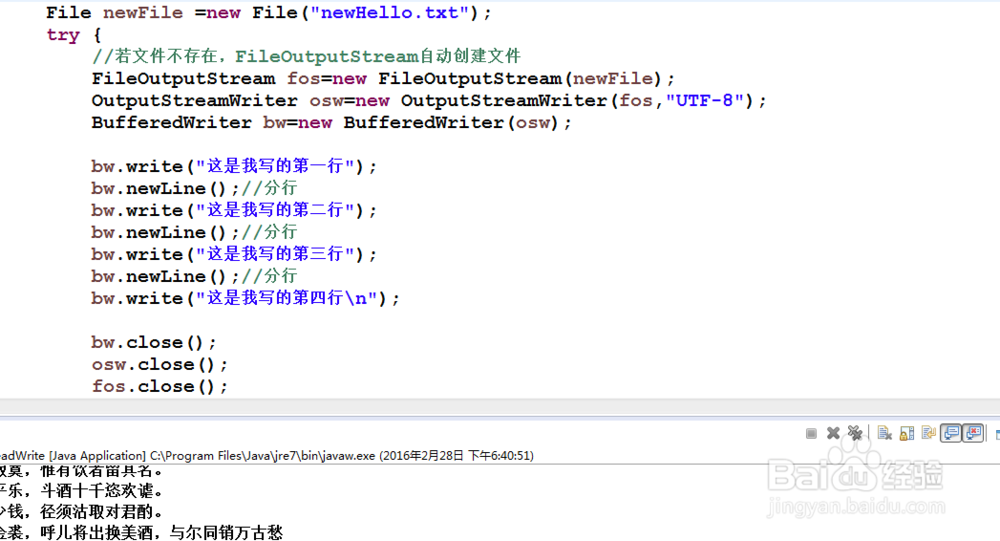Click the Terminate button in console toolbar
Image resolution: width=1000 pixels, height=541 pixels.
click(x=811, y=434)
